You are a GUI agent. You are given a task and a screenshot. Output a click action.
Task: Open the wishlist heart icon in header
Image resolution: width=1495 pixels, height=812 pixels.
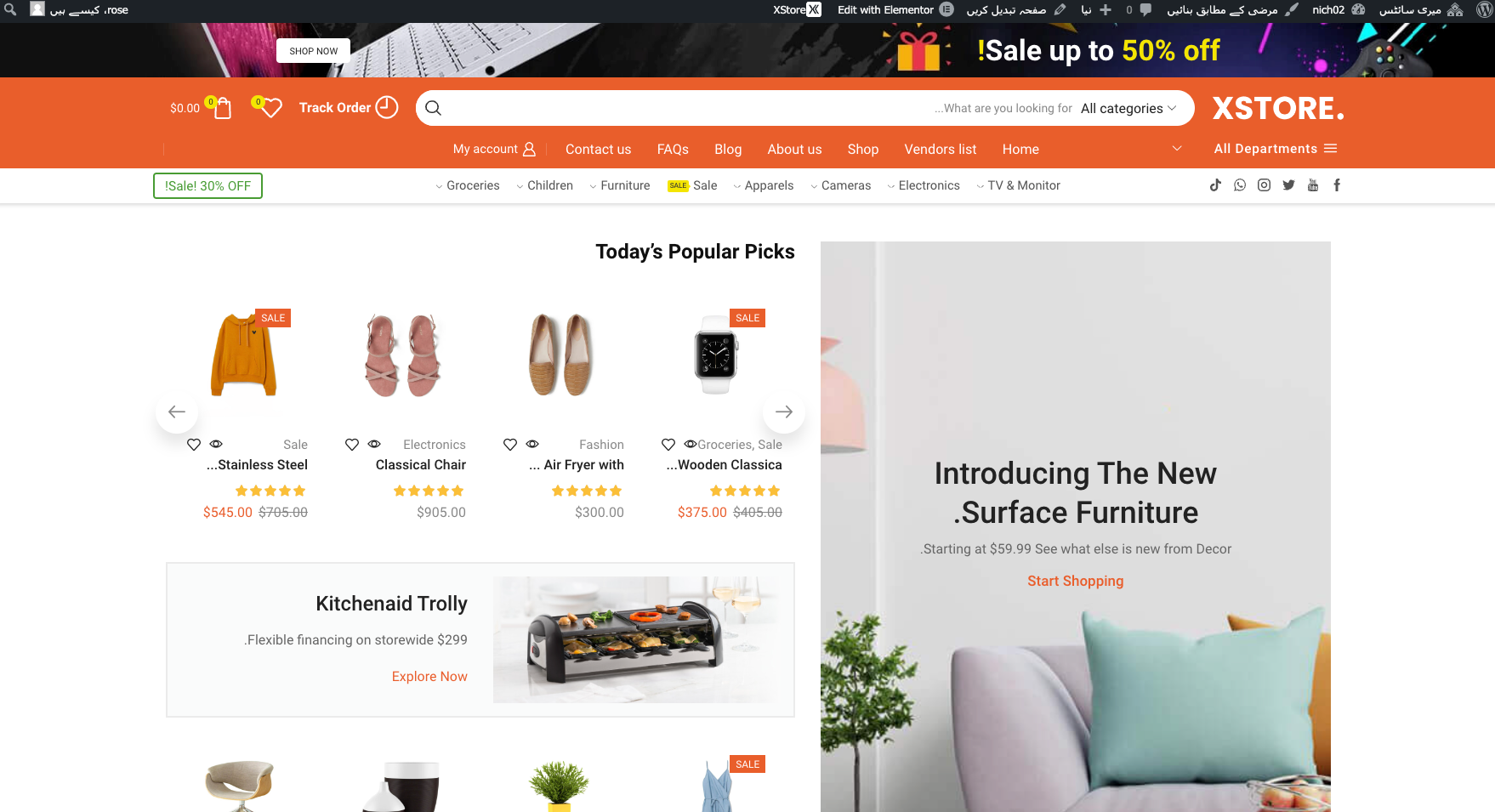pos(271,108)
